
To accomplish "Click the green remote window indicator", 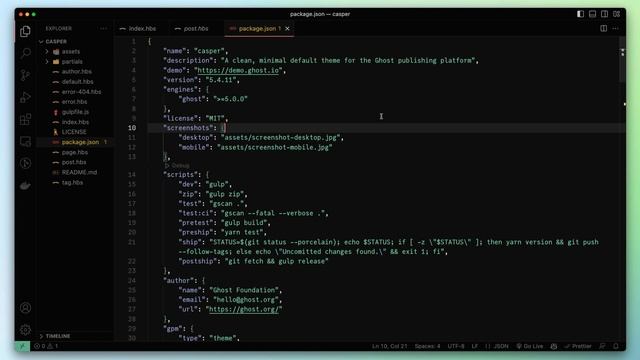I will coord(22,346).
